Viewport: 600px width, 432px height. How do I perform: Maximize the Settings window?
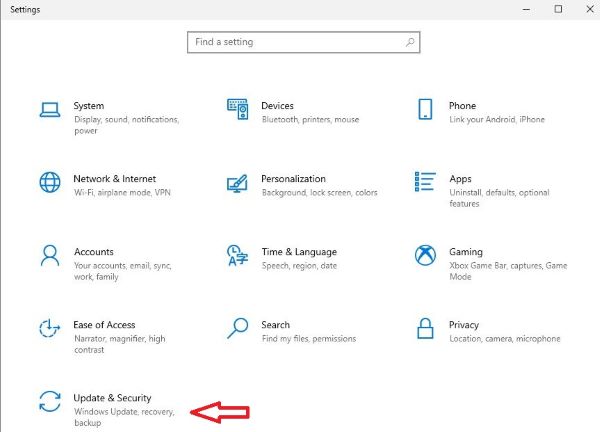tap(558, 9)
